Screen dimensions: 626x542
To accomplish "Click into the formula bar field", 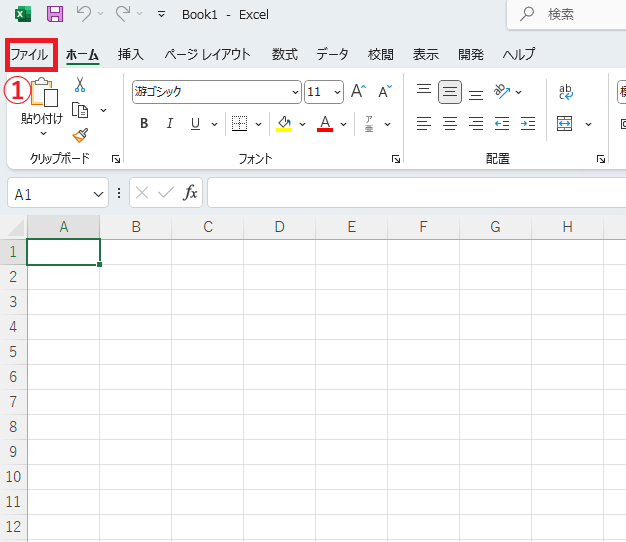I will (417, 193).
